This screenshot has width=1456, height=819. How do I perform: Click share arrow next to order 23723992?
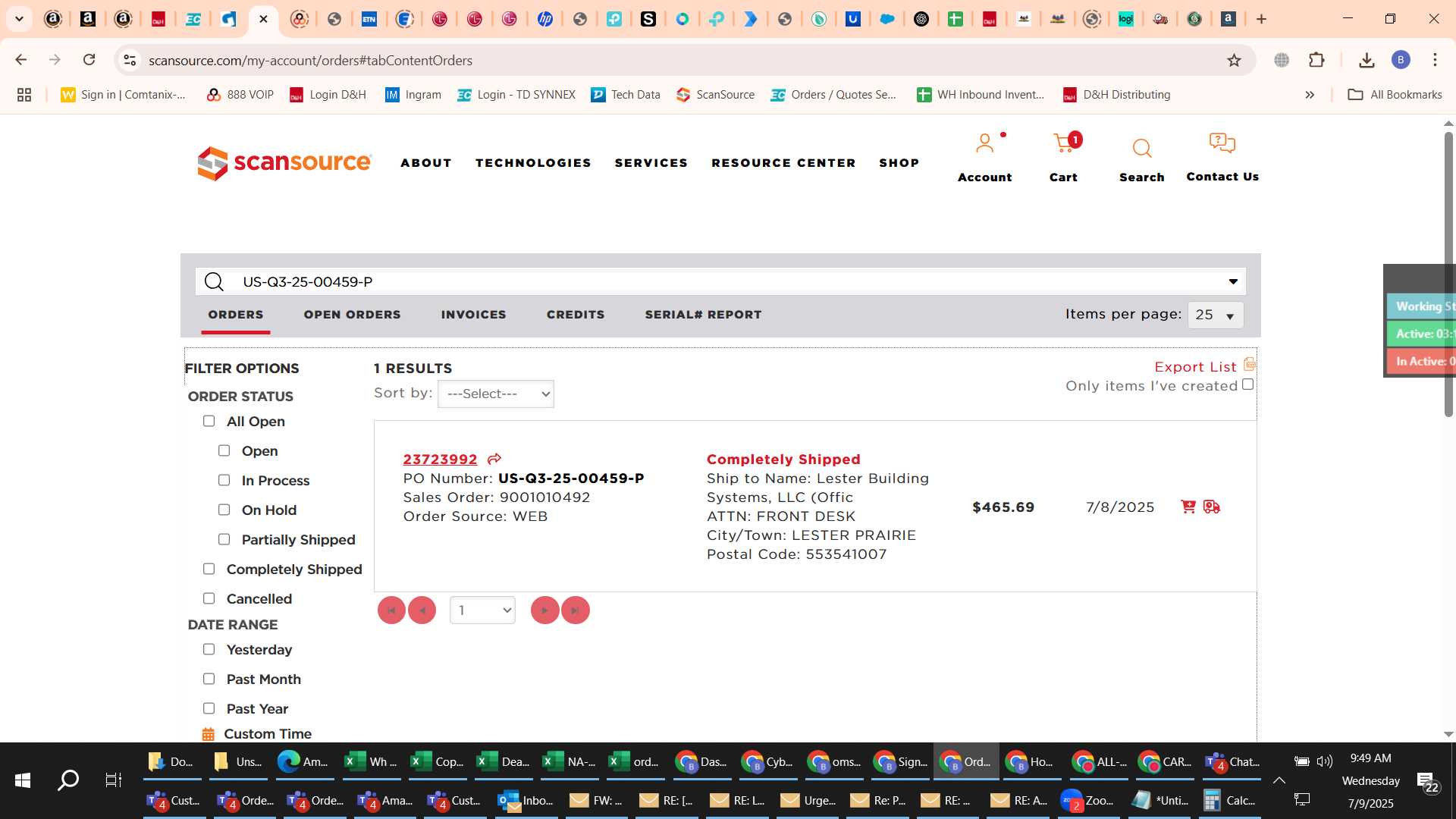pyautogui.click(x=494, y=460)
